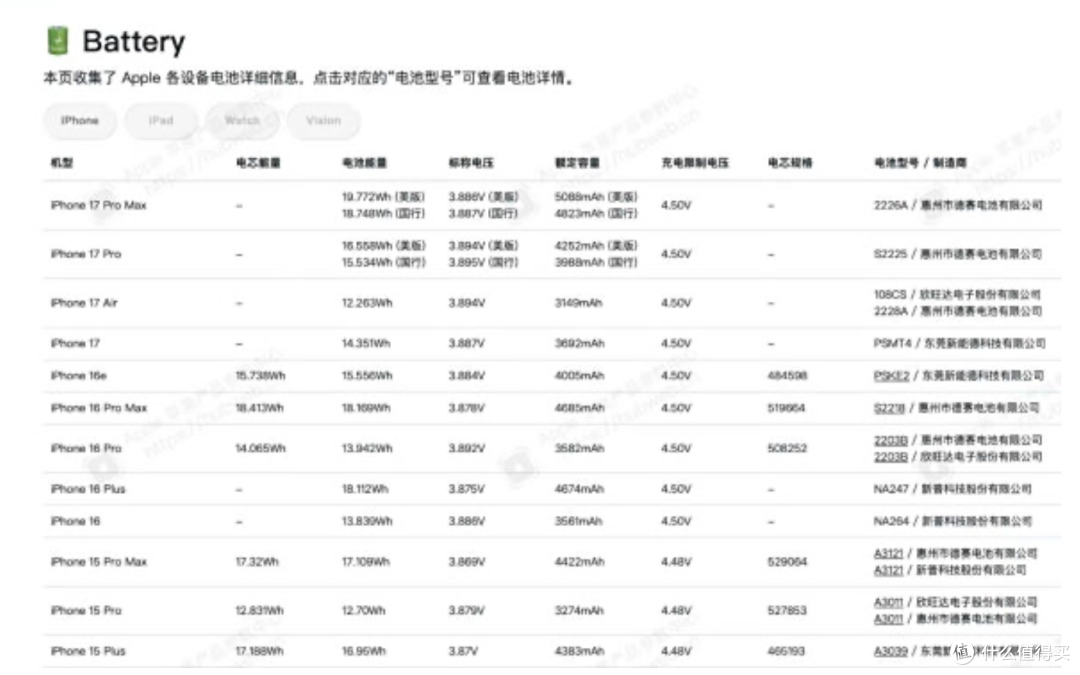Click the 3274mAh capacity value

point(579,610)
